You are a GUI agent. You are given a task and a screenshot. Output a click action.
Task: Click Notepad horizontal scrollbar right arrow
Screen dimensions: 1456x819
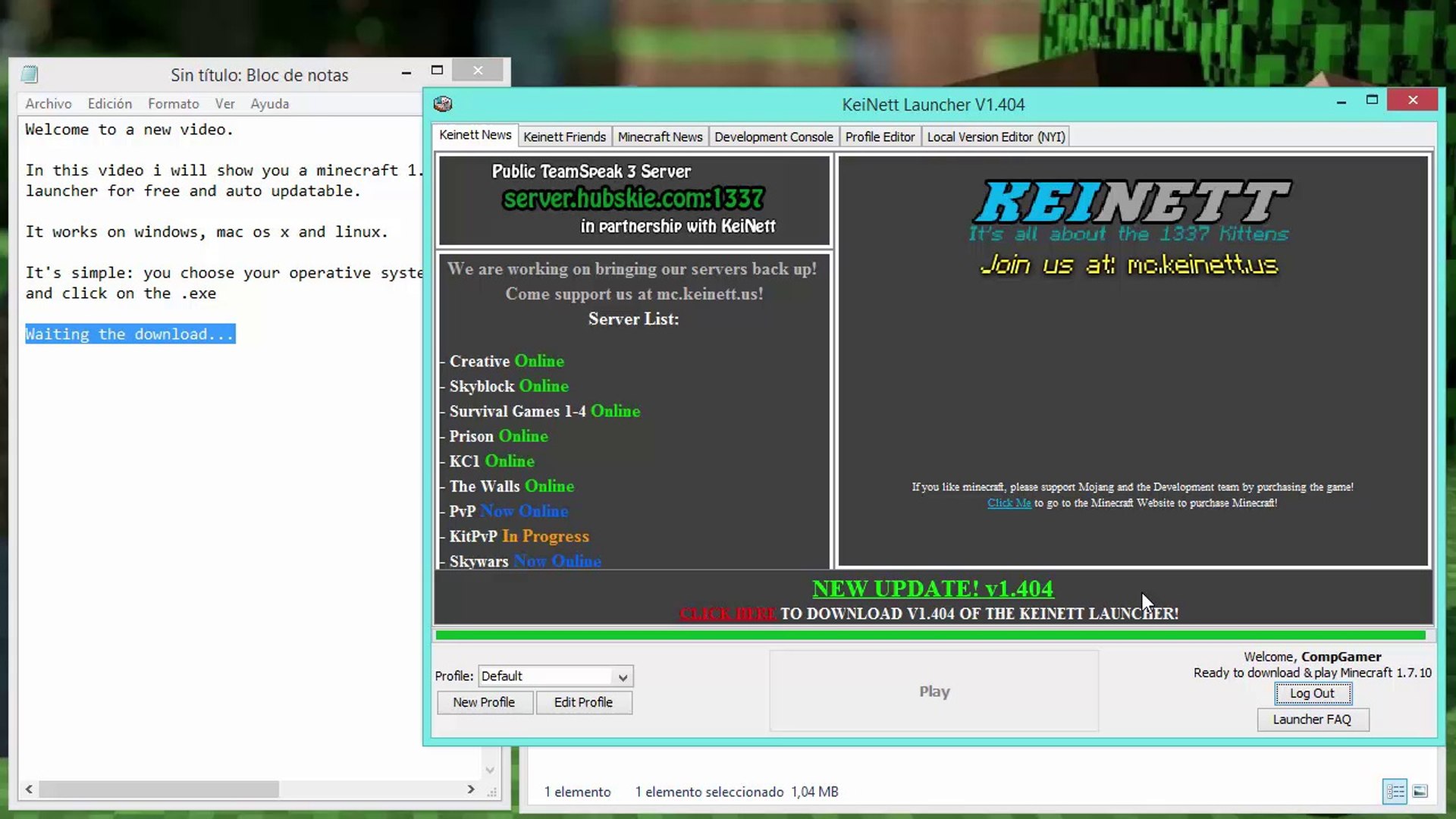point(471,789)
